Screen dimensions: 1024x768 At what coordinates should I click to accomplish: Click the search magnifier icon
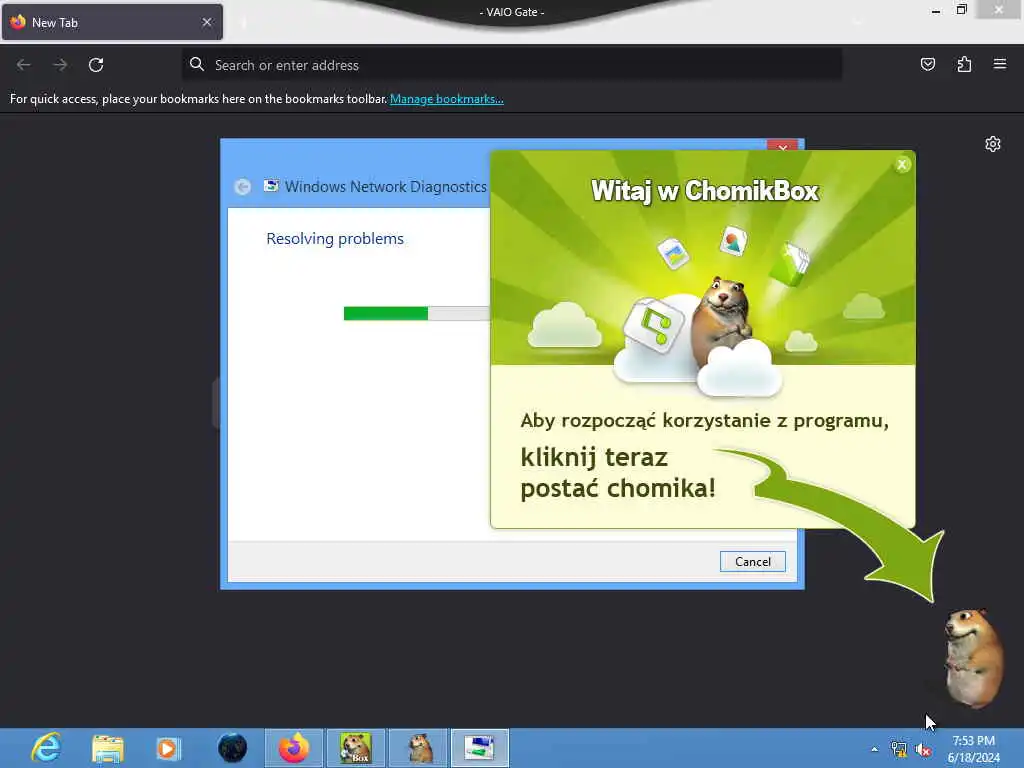pyautogui.click(x=197, y=64)
